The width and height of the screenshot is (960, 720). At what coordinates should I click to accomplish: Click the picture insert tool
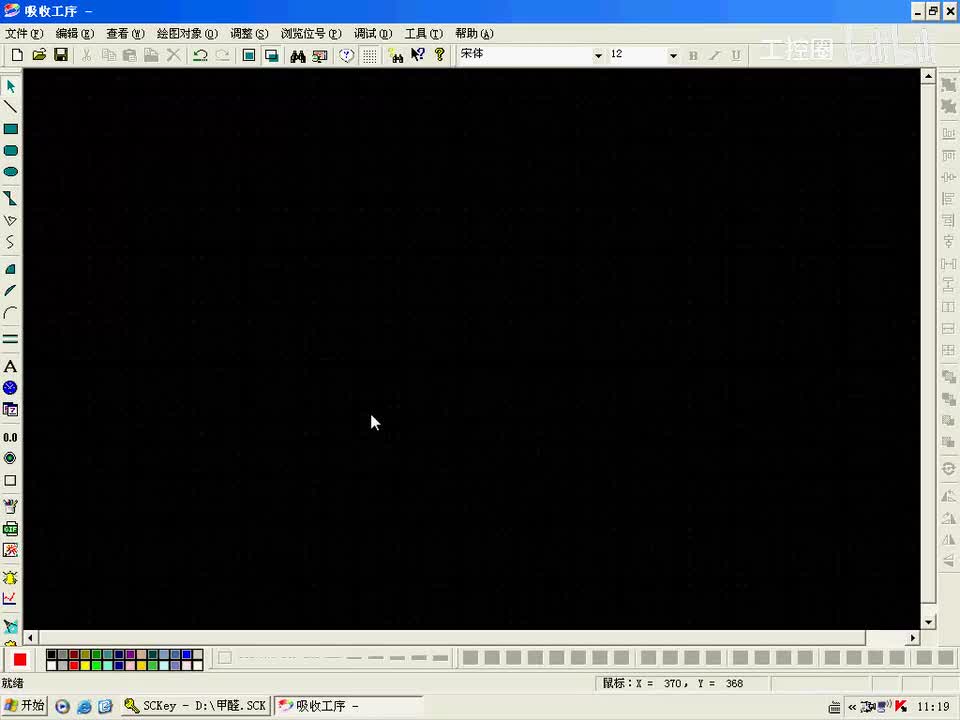(x=10, y=550)
